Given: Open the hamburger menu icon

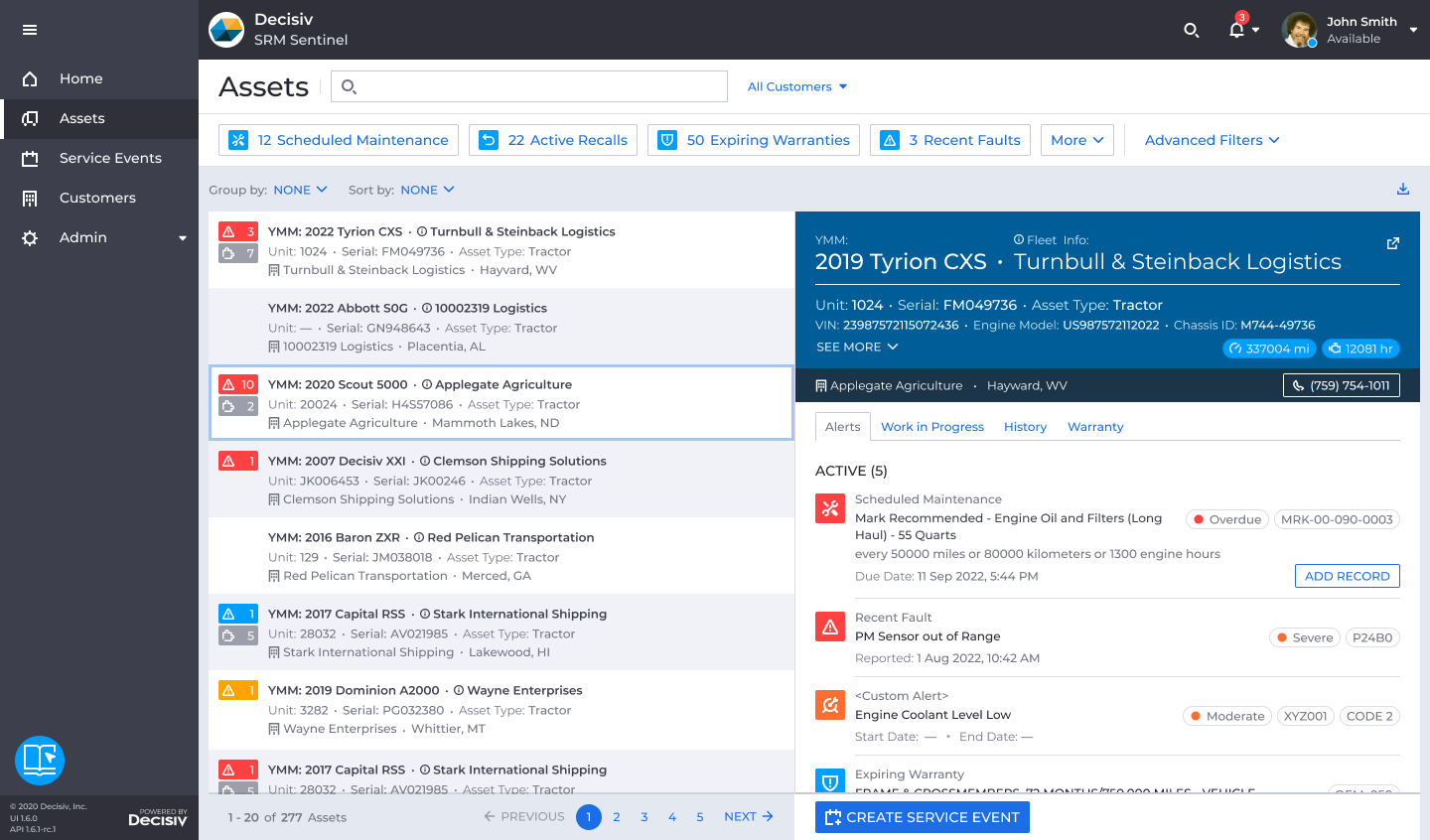Looking at the screenshot, I should (x=30, y=30).
